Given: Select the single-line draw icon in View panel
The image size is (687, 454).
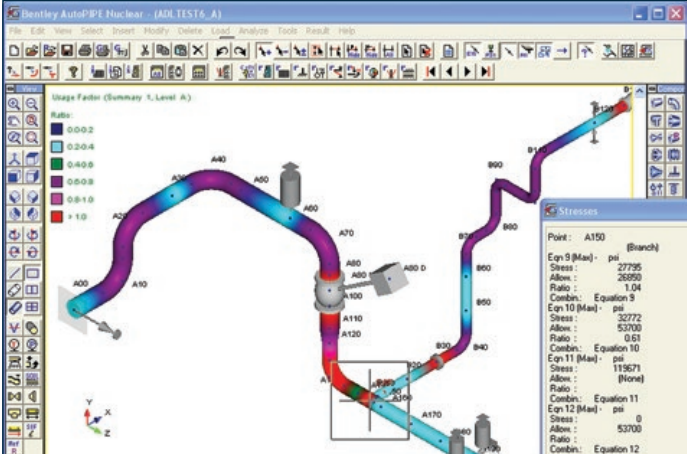Looking at the screenshot, I should (14, 273).
